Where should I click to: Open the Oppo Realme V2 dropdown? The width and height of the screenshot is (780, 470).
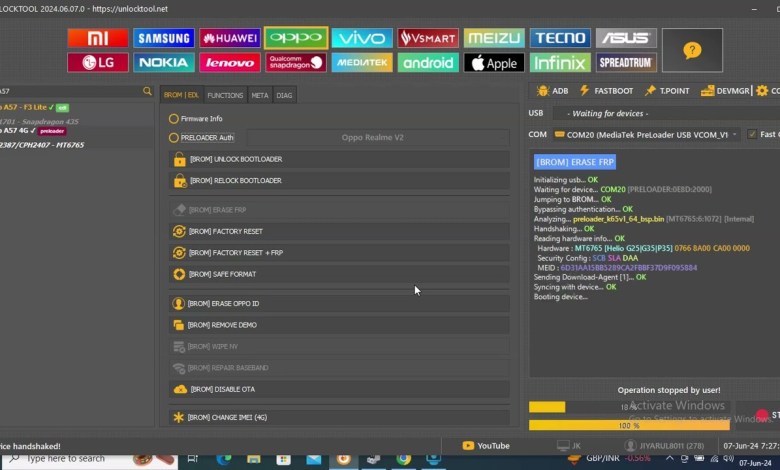click(373, 138)
